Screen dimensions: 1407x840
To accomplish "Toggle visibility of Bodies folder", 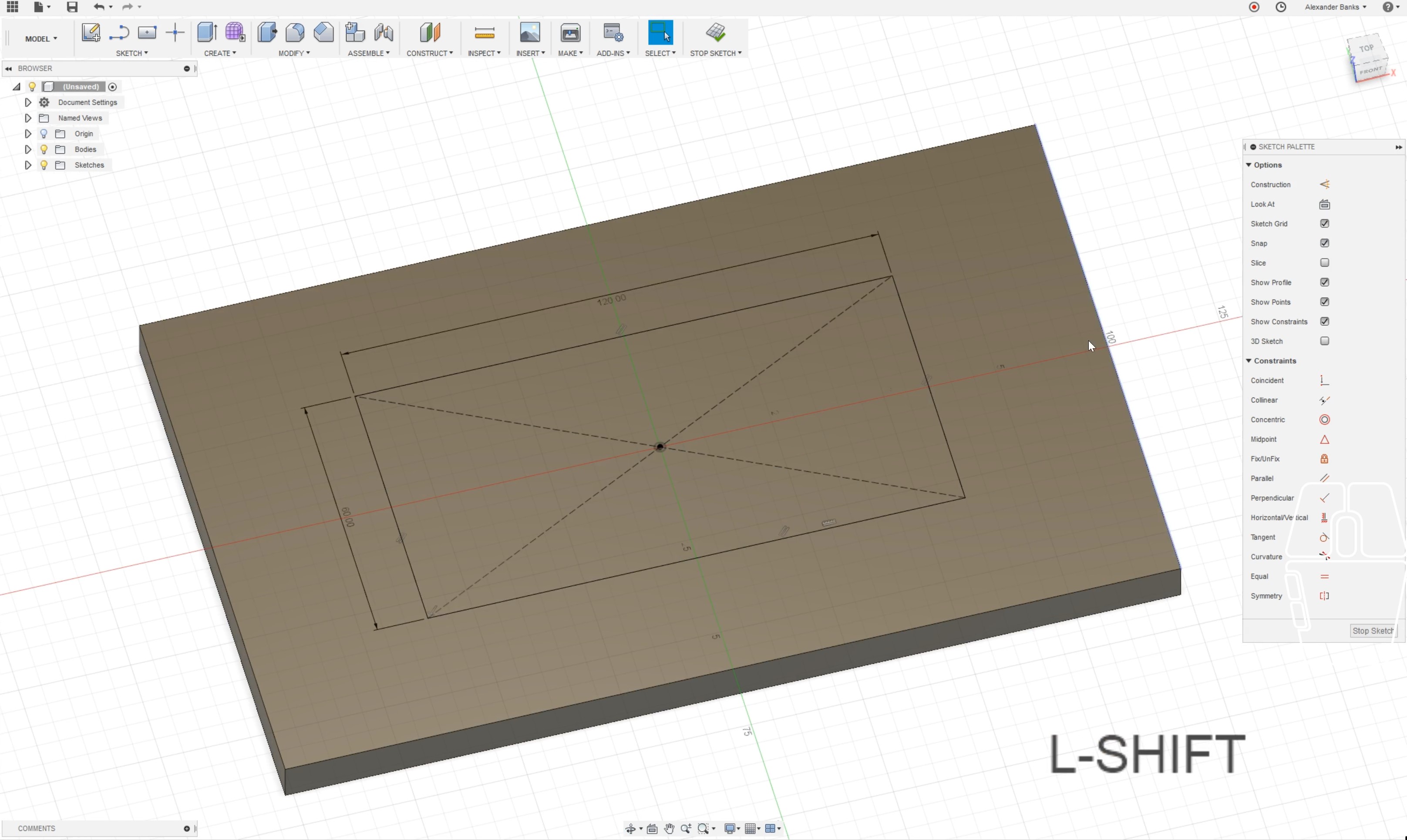I will coord(44,149).
